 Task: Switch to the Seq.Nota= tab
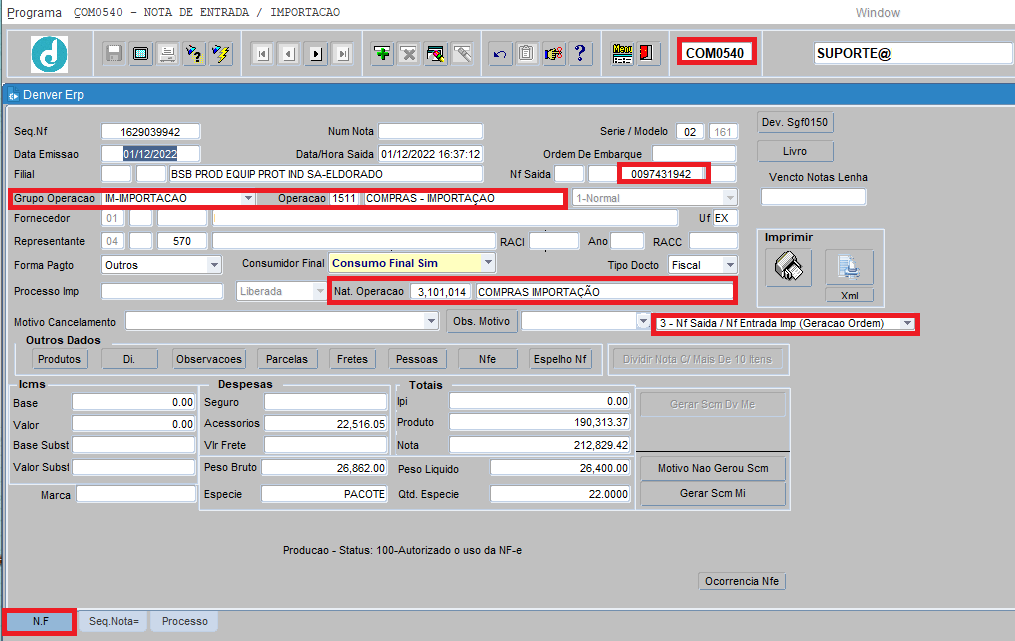[x=114, y=622]
